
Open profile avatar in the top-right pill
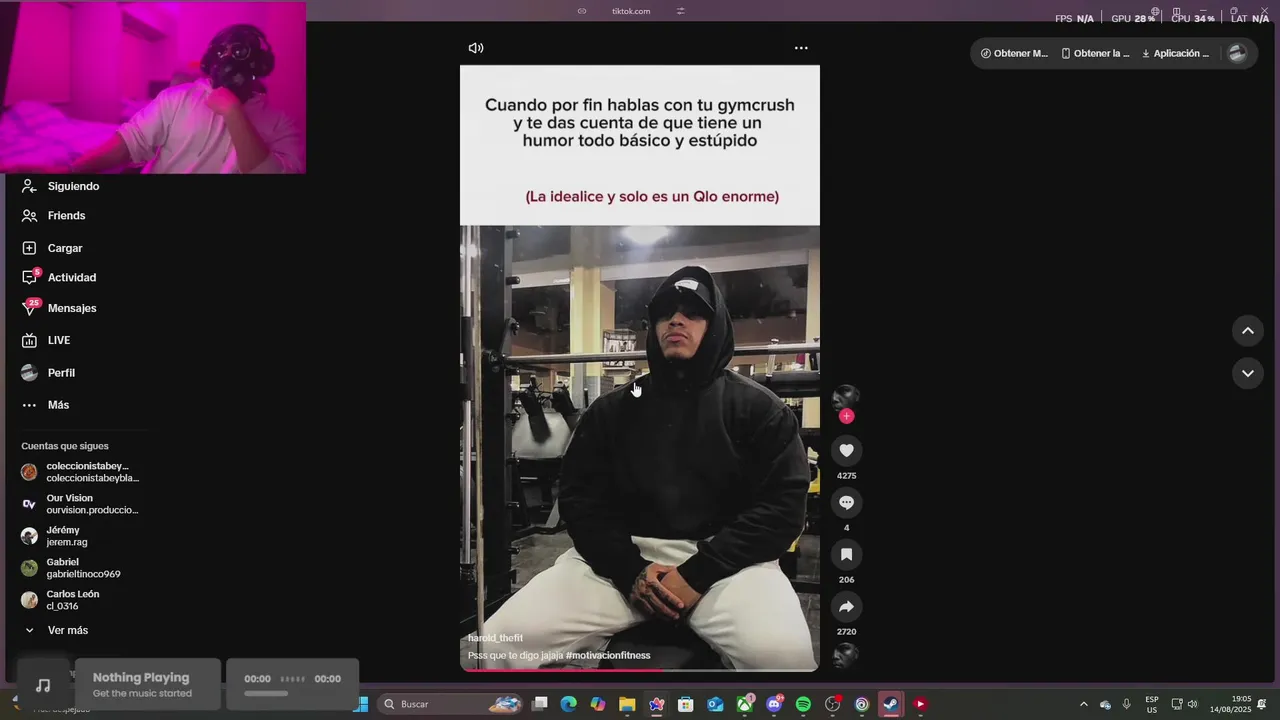coord(1238,54)
